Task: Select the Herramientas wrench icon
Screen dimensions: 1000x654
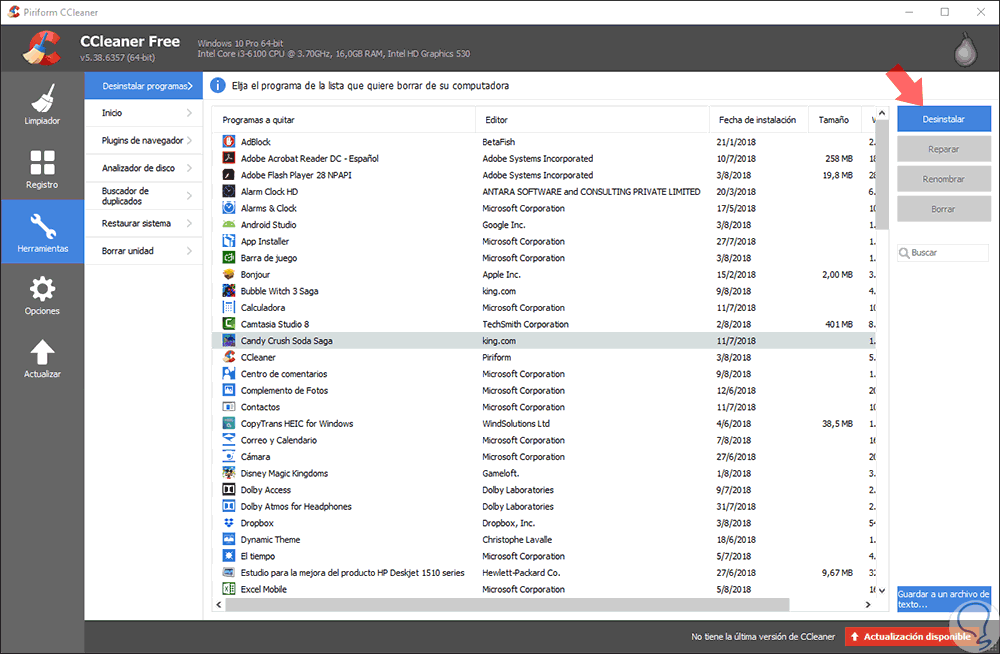Action: (x=42, y=226)
